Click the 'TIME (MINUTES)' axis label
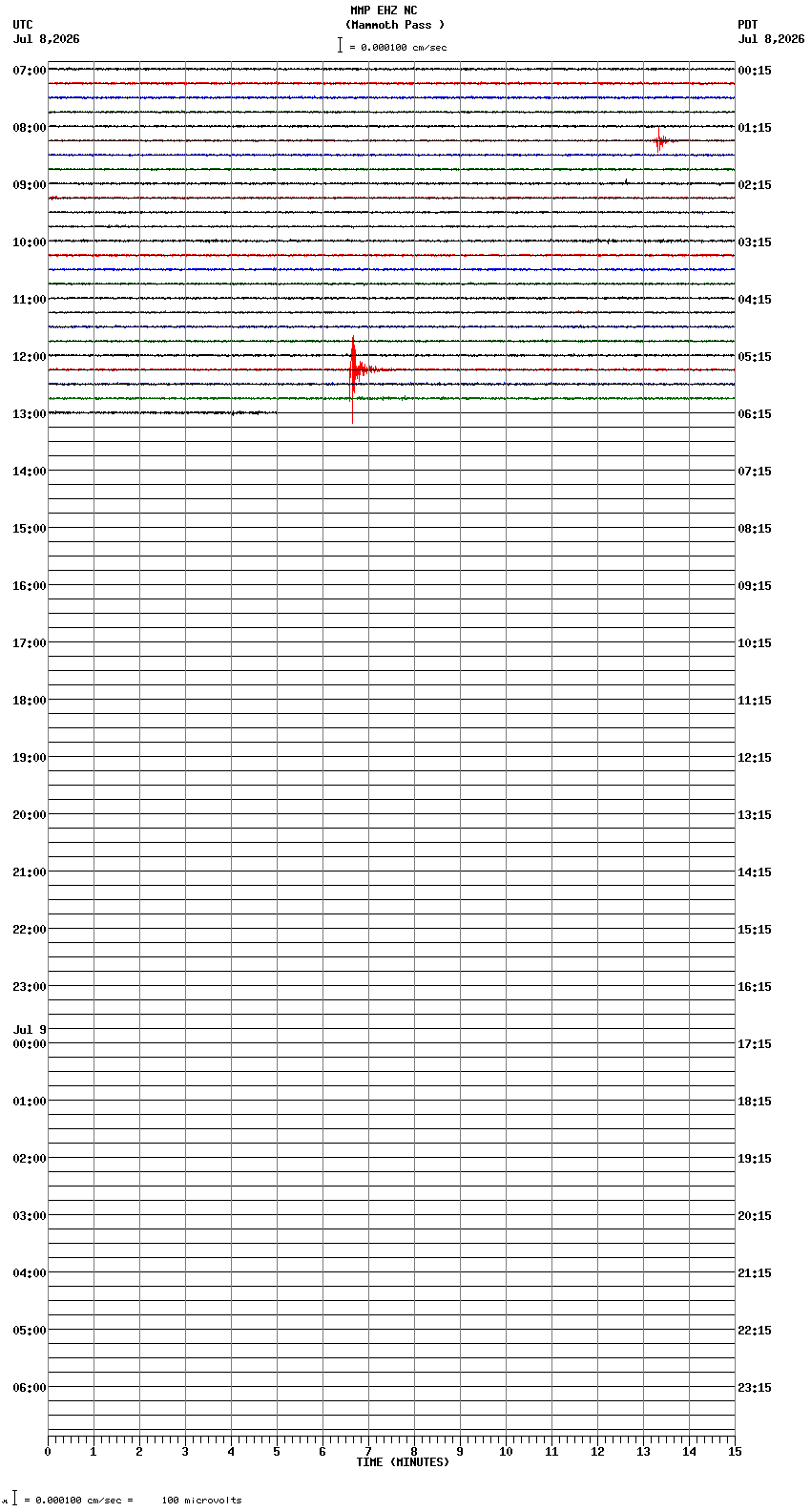Viewport: 811px width, 1512px height. click(x=403, y=1462)
